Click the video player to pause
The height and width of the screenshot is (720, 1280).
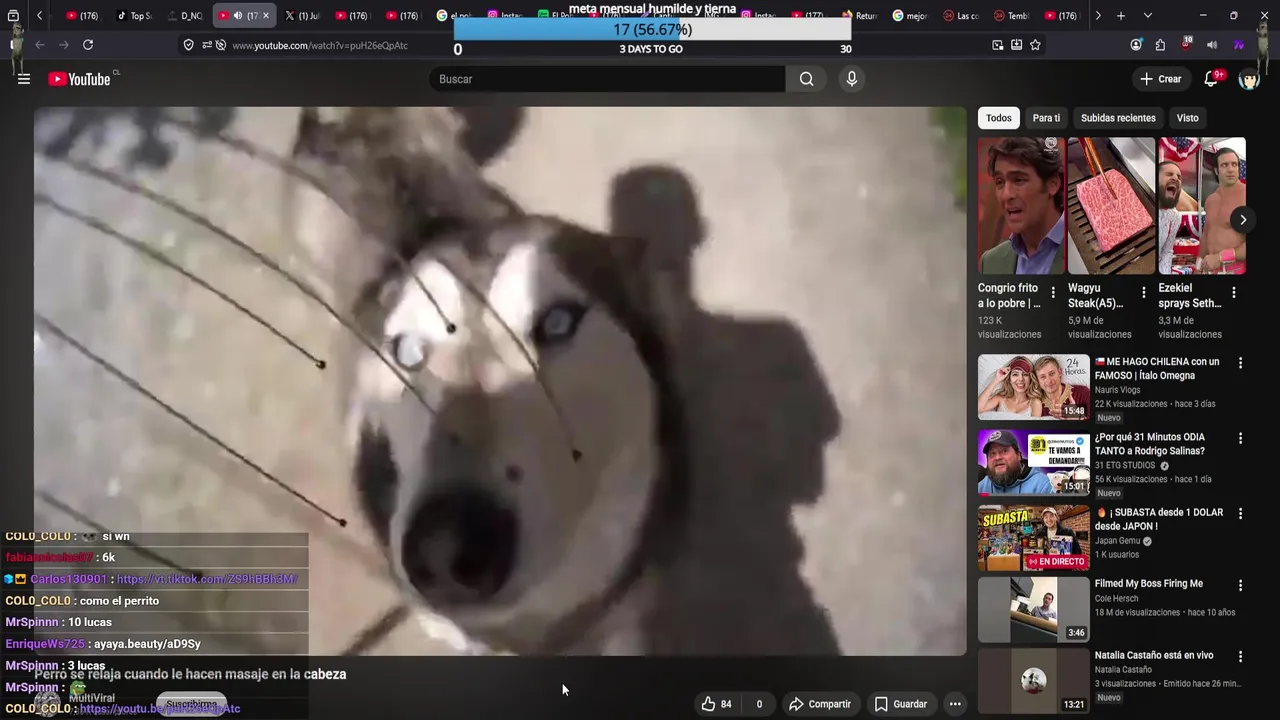(x=500, y=380)
